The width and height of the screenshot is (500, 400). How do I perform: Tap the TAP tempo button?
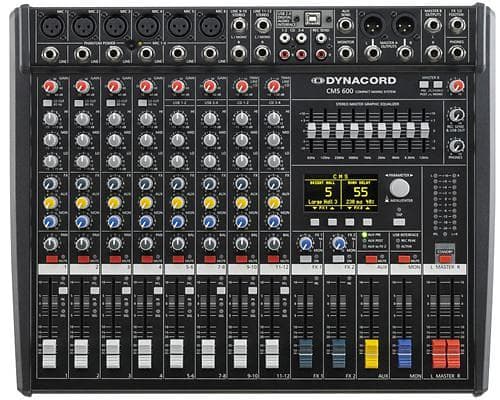point(399,222)
